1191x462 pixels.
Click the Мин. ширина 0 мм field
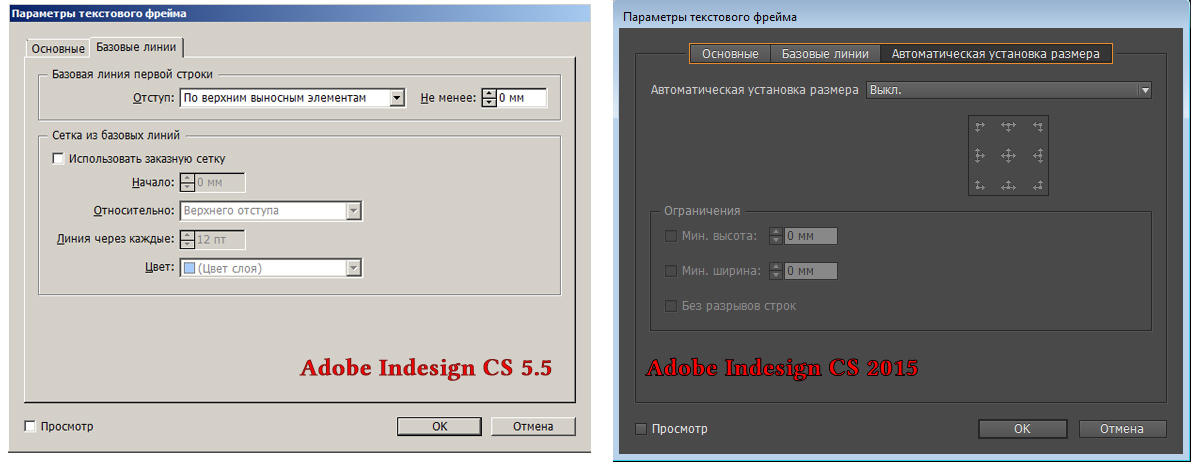(x=810, y=271)
